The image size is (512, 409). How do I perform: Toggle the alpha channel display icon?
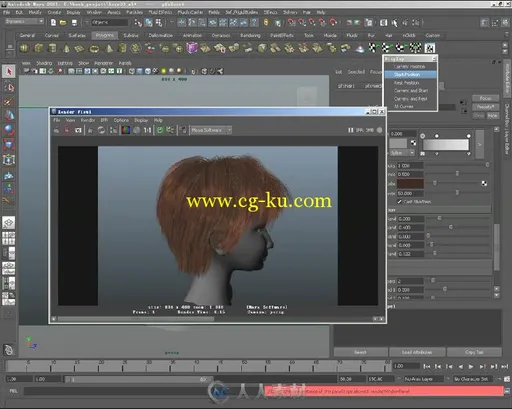click(136, 130)
